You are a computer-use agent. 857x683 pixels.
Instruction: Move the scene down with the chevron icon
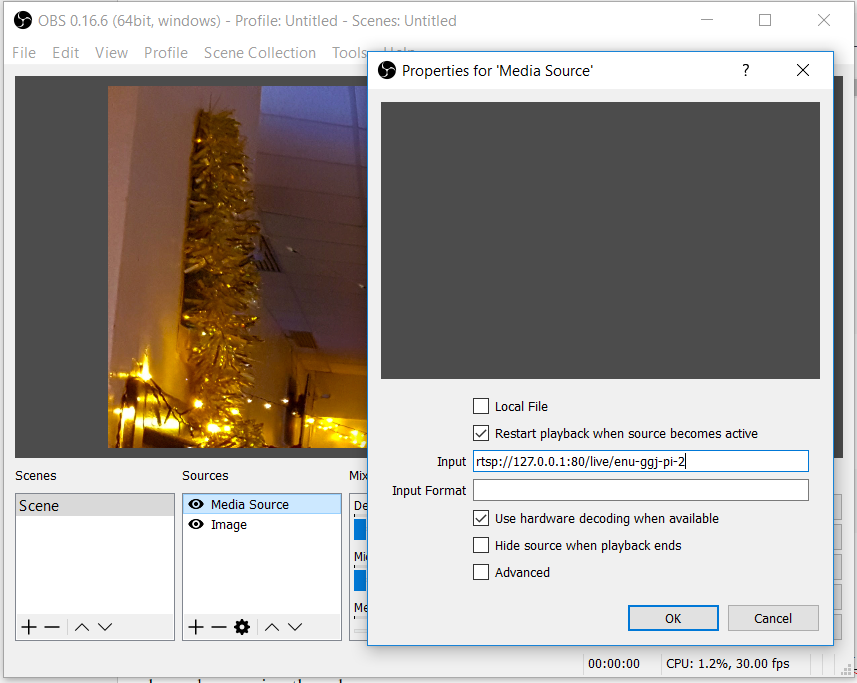pyautogui.click(x=103, y=627)
